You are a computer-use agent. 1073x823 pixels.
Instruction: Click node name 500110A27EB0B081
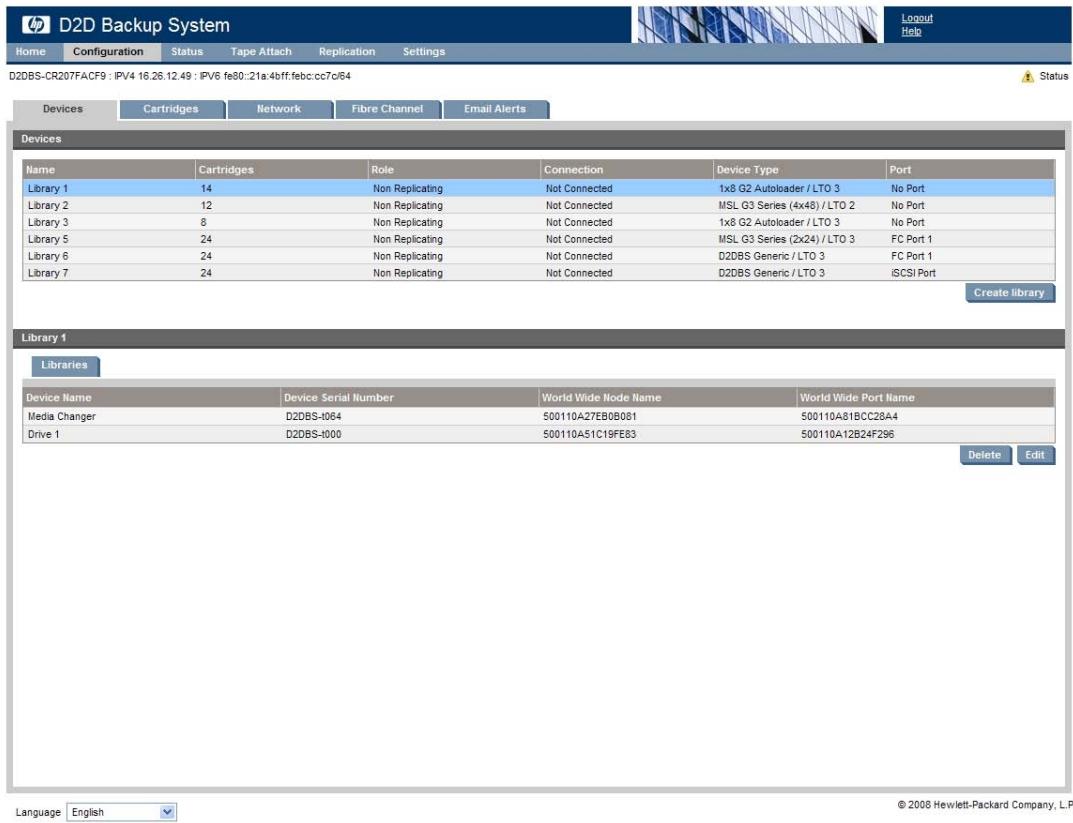(590, 417)
